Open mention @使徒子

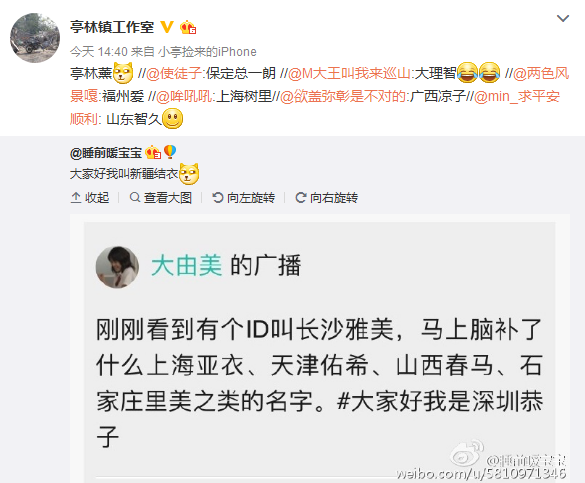pyautogui.click(x=173, y=73)
